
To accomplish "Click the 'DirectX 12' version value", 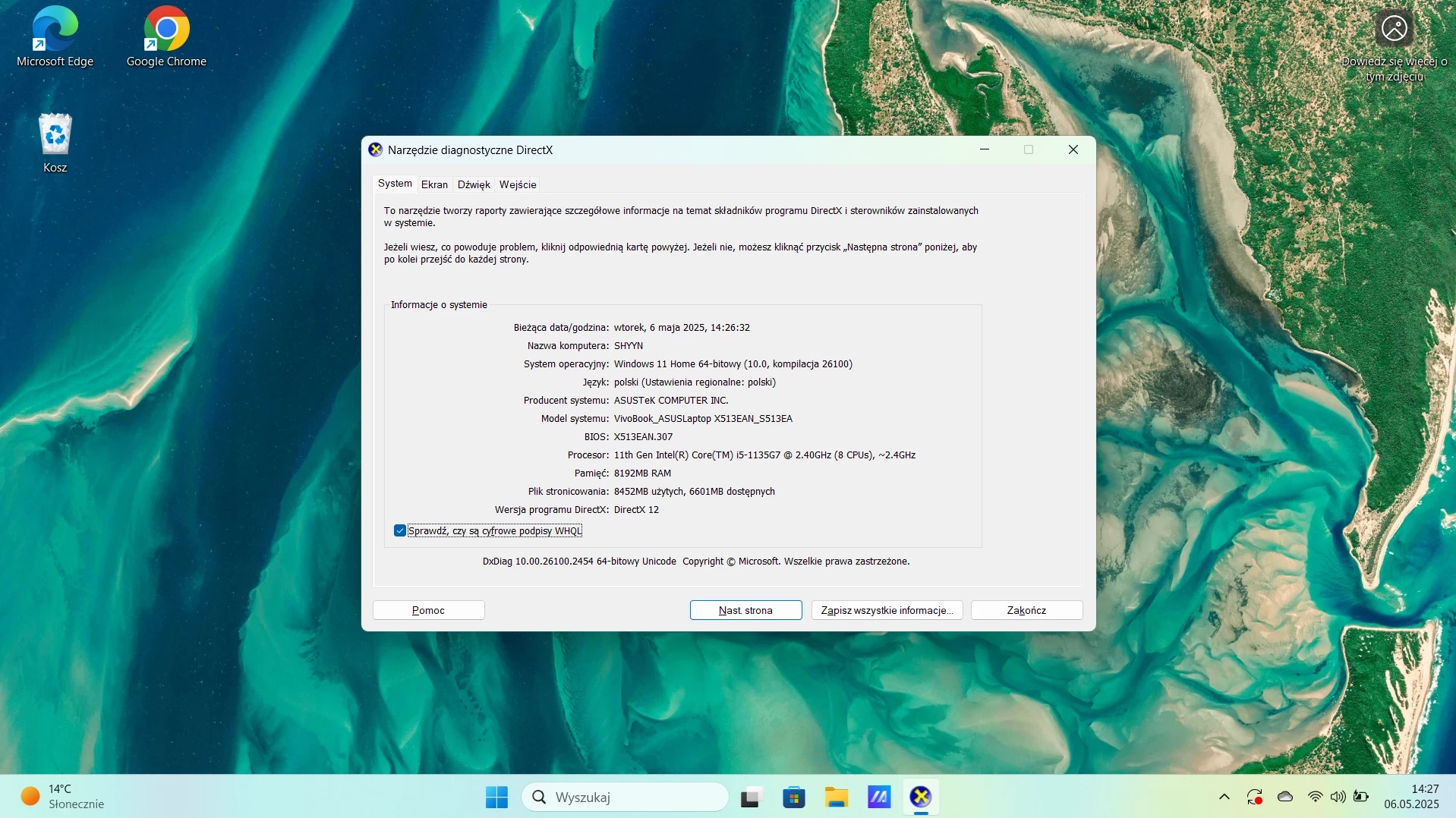I will 636,510.
